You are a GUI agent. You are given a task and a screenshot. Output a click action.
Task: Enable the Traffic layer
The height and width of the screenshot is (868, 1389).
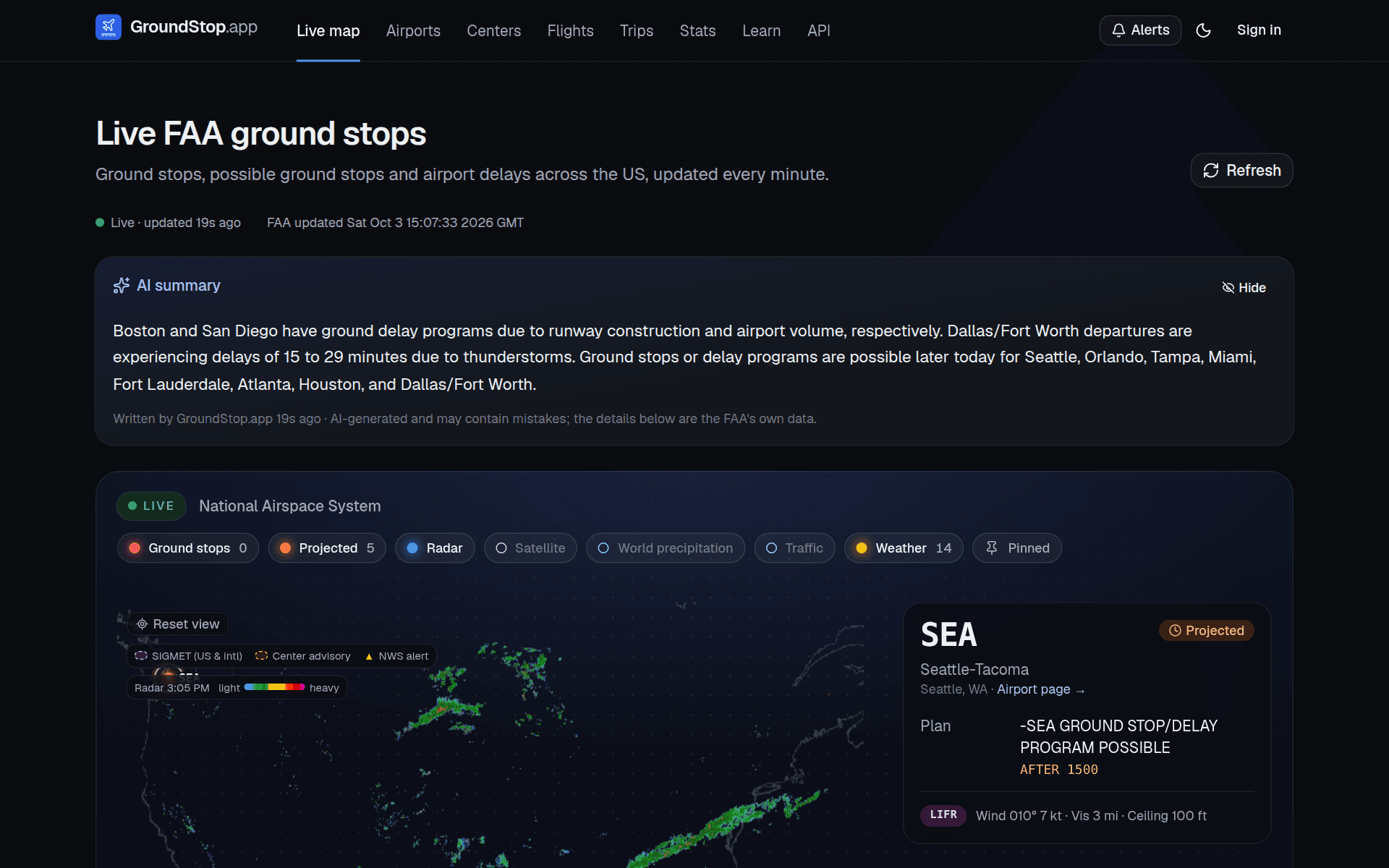[794, 548]
